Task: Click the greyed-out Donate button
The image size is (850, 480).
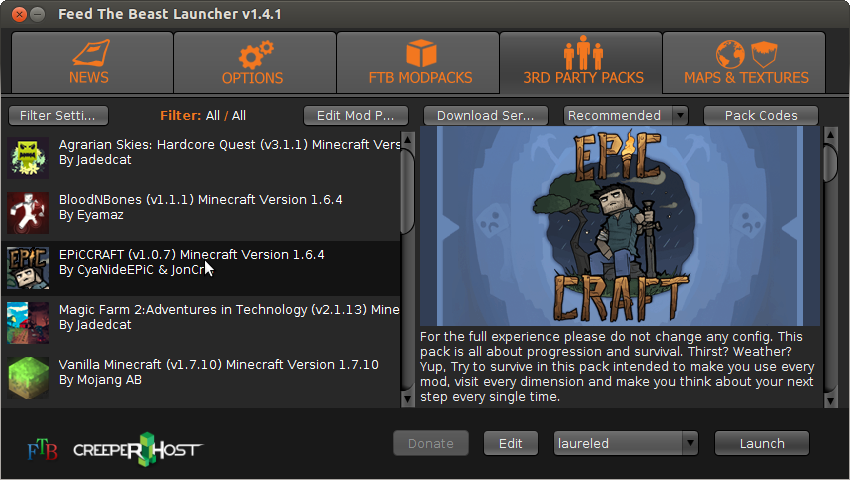Action: tap(431, 444)
